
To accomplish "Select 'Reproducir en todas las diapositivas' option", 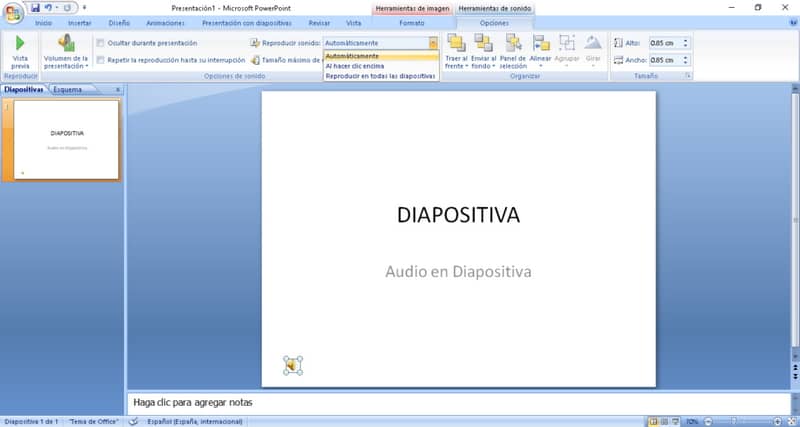I will click(x=380, y=76).
